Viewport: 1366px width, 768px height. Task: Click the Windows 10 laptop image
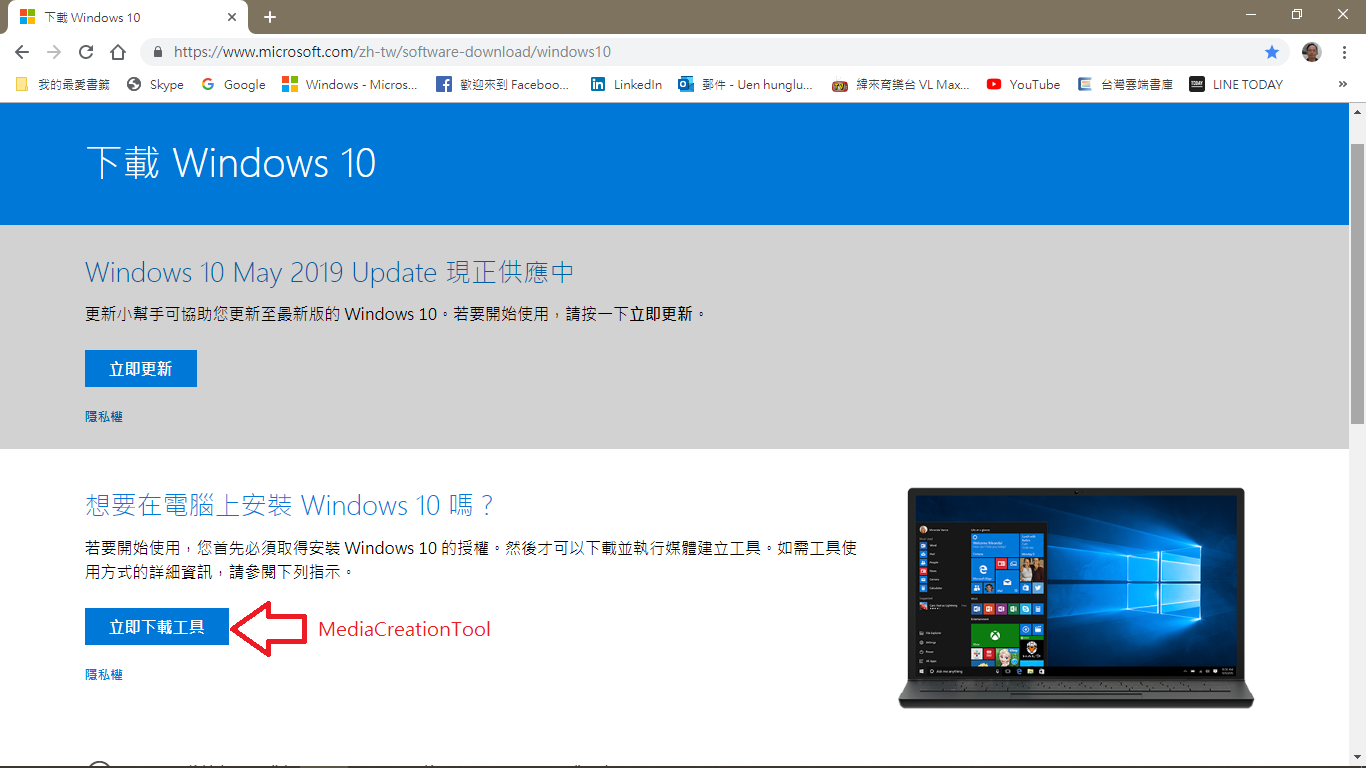(1076, 598)
